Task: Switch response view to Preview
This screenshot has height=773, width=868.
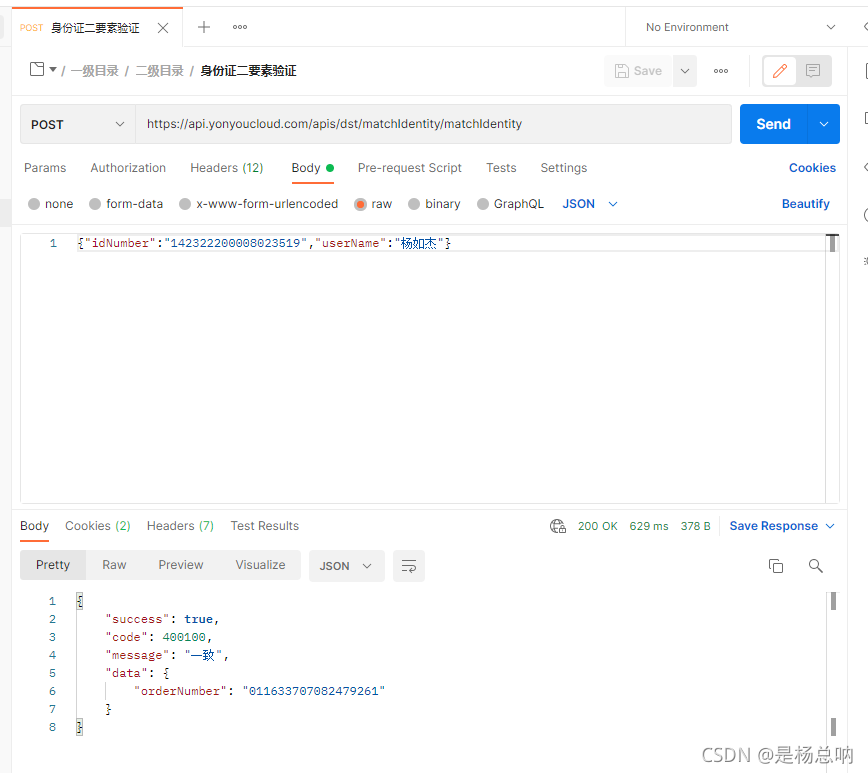Action: point(180,565)
